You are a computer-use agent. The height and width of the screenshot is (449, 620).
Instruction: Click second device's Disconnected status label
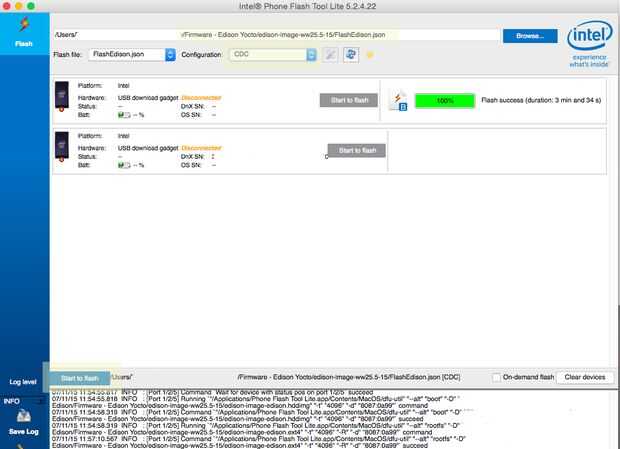[201, 148]
